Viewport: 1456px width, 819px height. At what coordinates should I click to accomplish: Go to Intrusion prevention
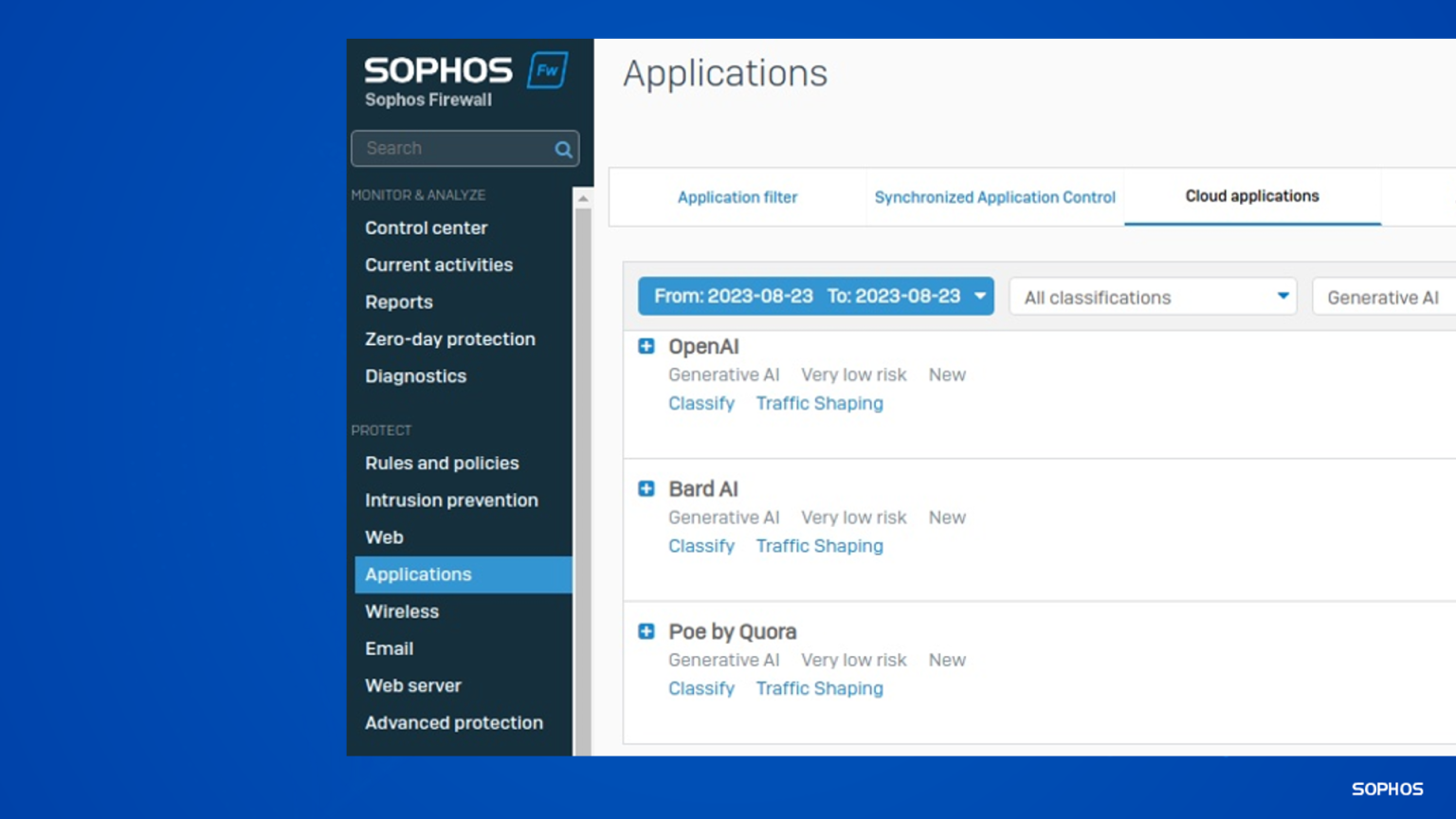click(451, 500)
